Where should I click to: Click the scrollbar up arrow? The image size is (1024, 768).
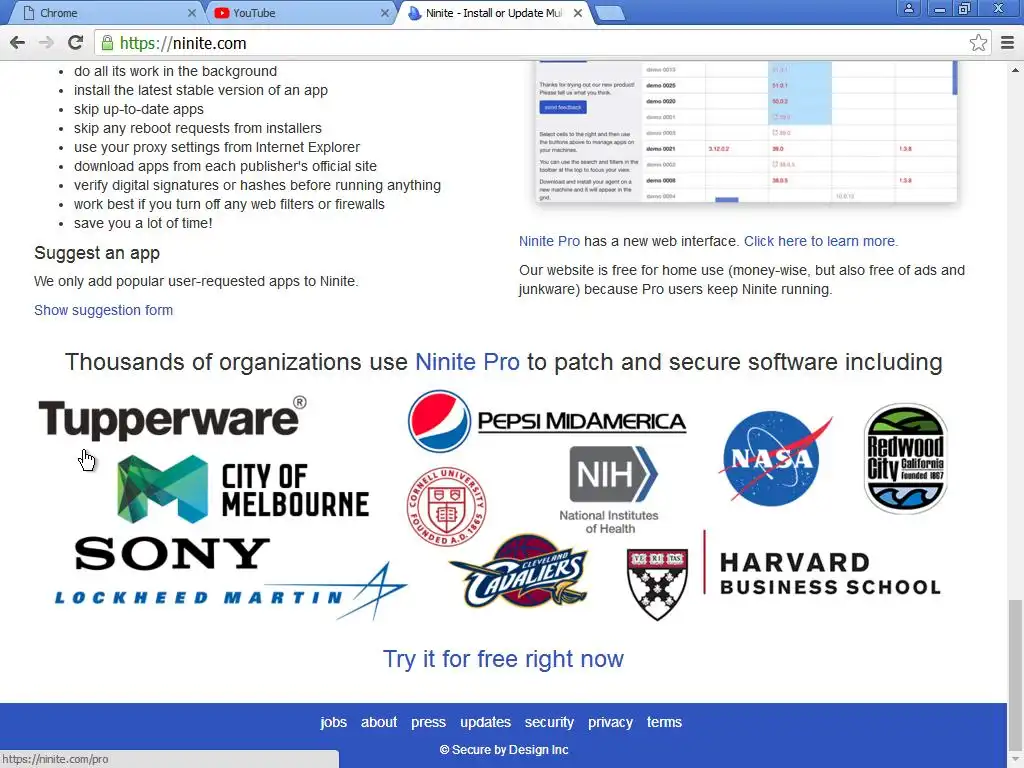click(x=1015, y=69)
